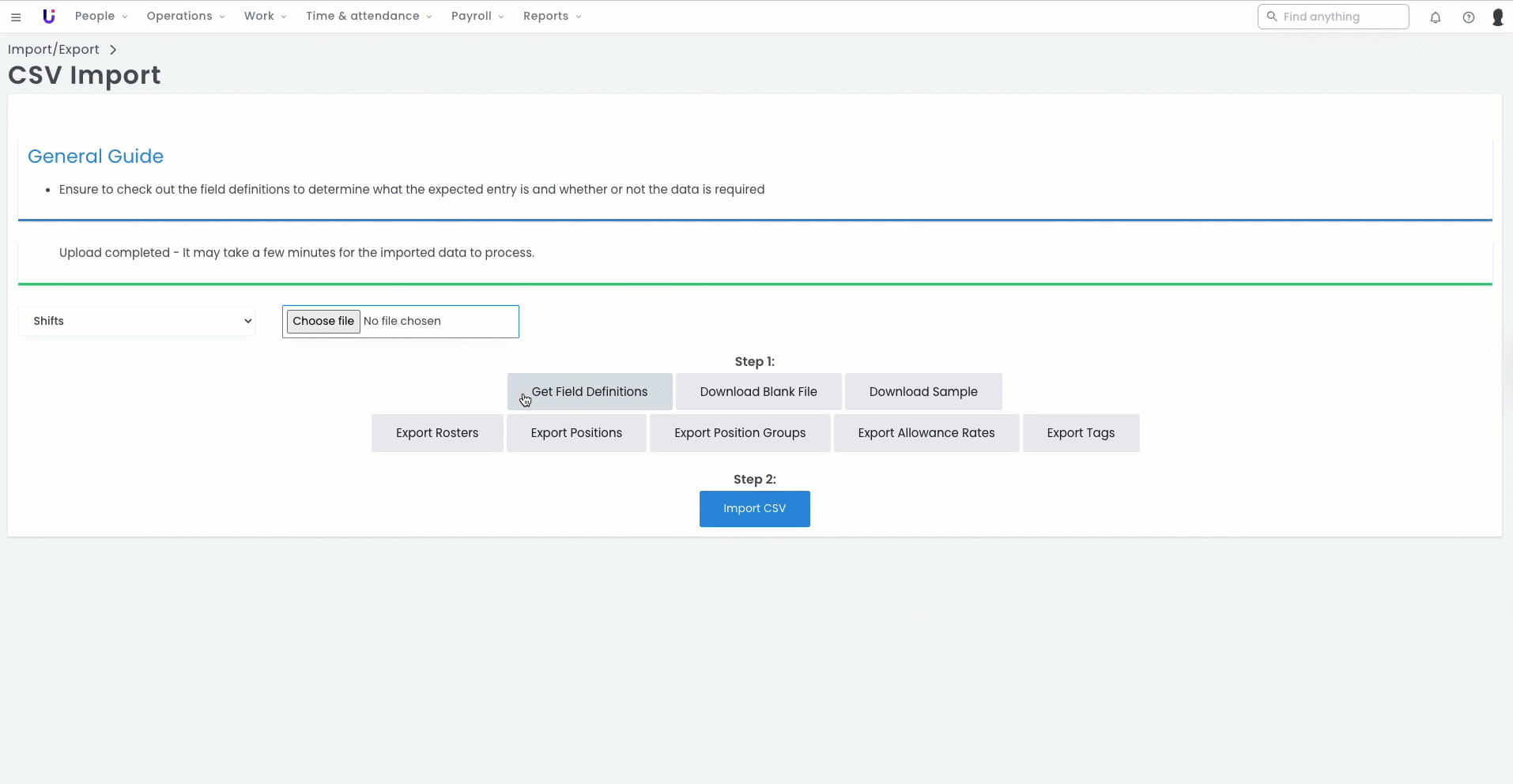Expand the People menu

pyautogui.click(x=100, y=17)
